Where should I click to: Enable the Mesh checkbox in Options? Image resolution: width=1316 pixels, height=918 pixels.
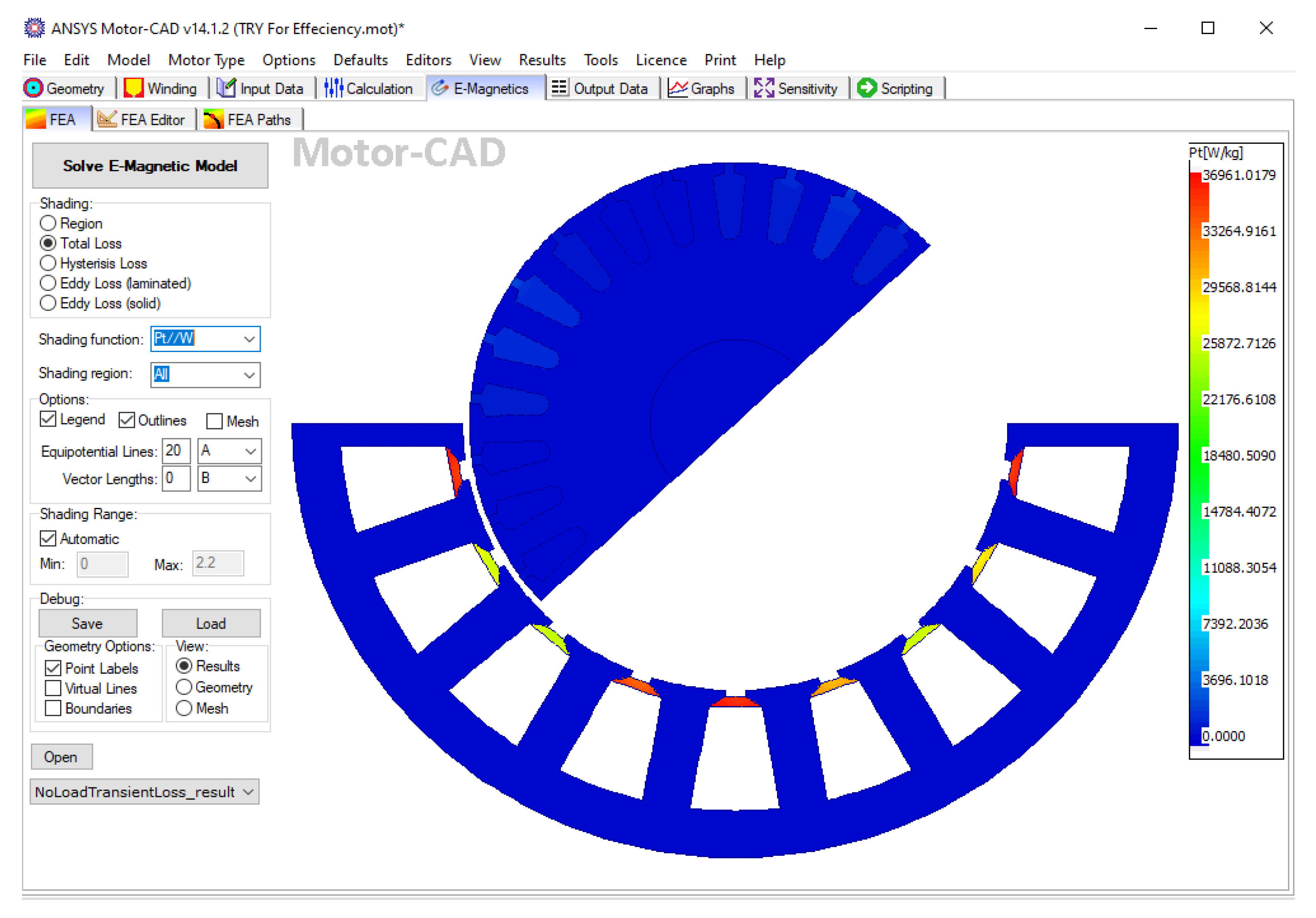click(x=214, y=421)
